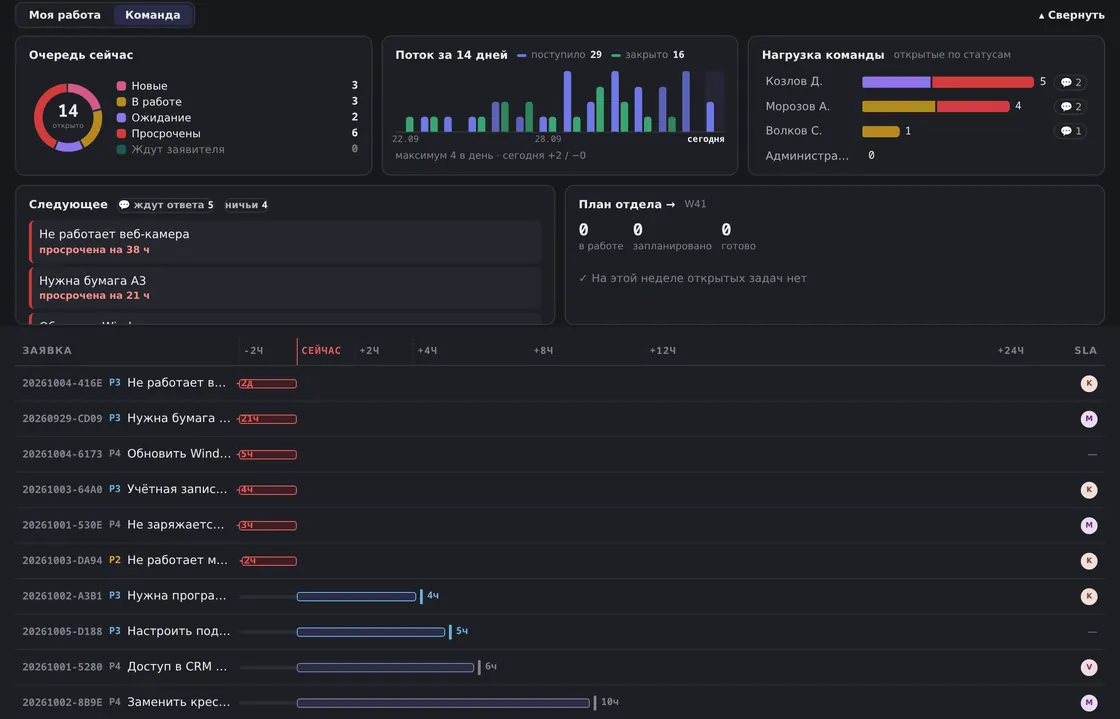Click assignee avatar V on ticket 20261001-5280
1120x719 pixels.
1089,667
